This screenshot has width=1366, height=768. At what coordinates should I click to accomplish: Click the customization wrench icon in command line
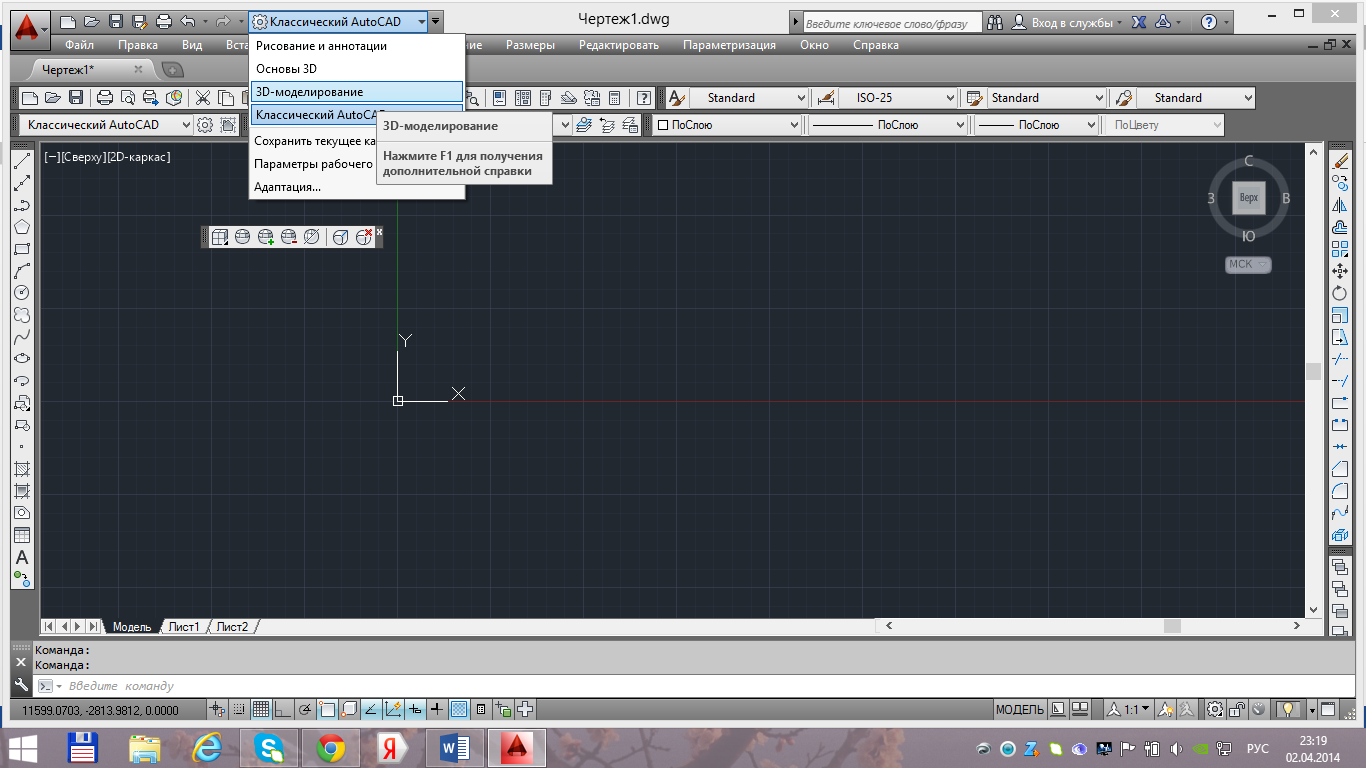point(21,685)
